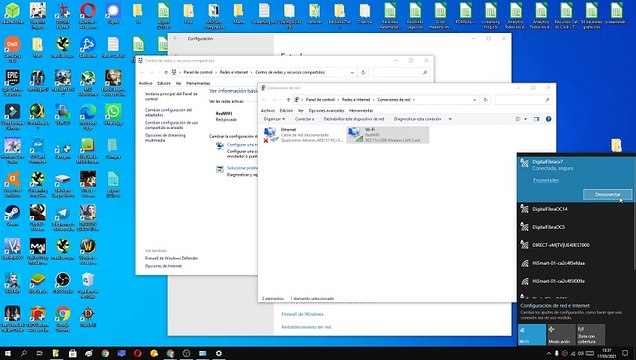Select the DIRECT- wireless network entry
636x360 pixels.
point(576,245)
